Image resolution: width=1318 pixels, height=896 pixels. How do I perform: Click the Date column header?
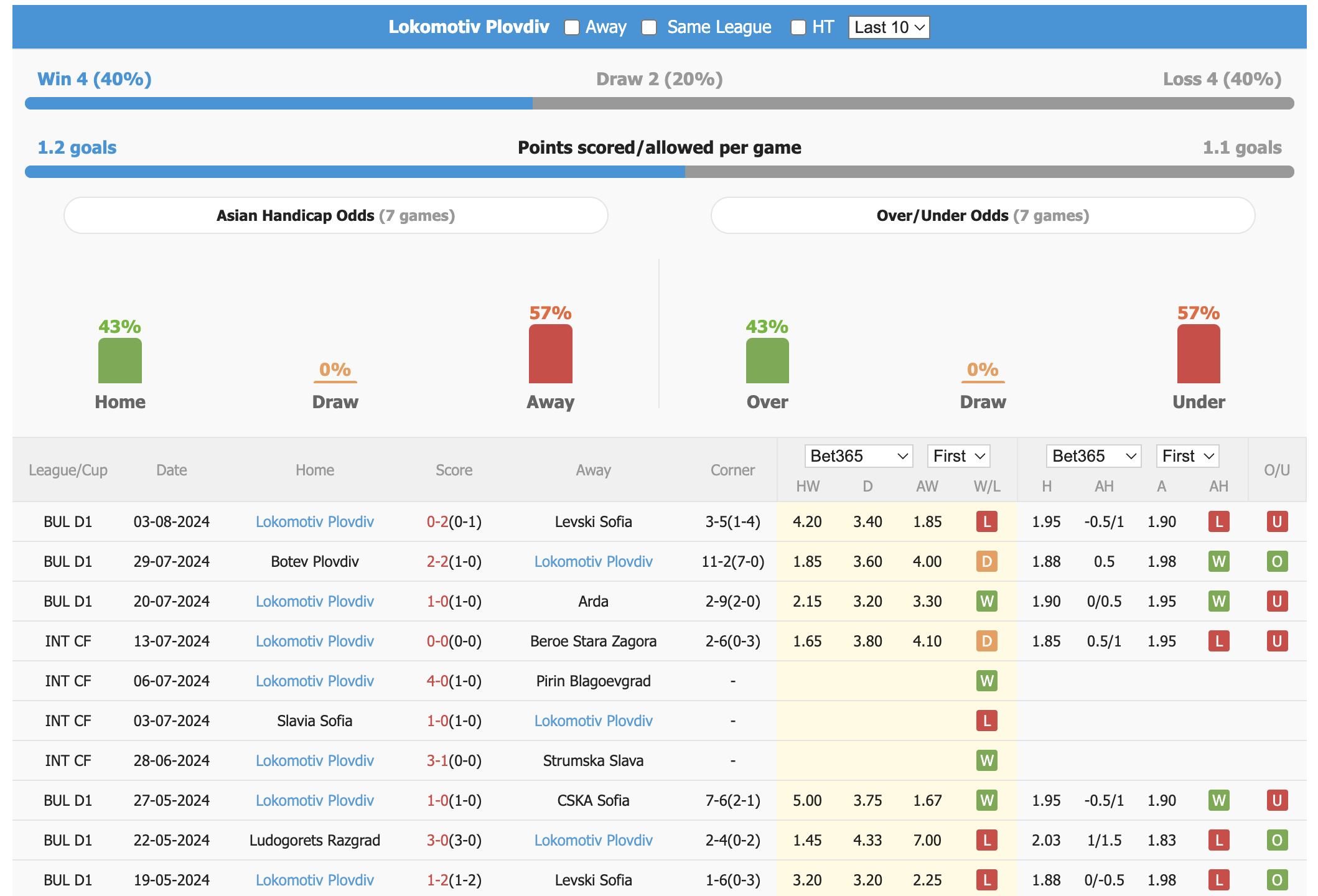[172, 470]
